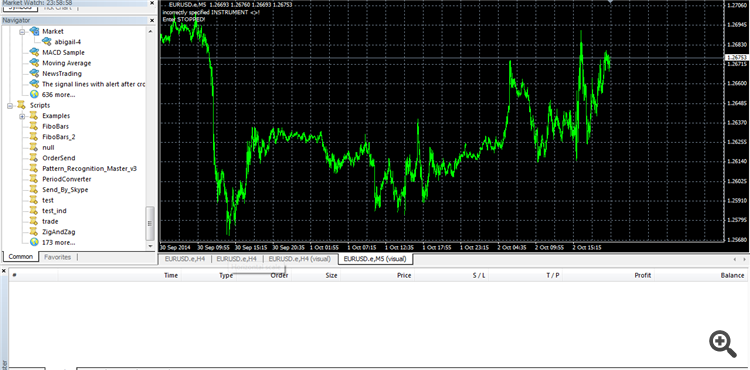750x370 pixels.
Task: Open the first EURUSD.e,H4 chart tab
Action: [185, 259]
